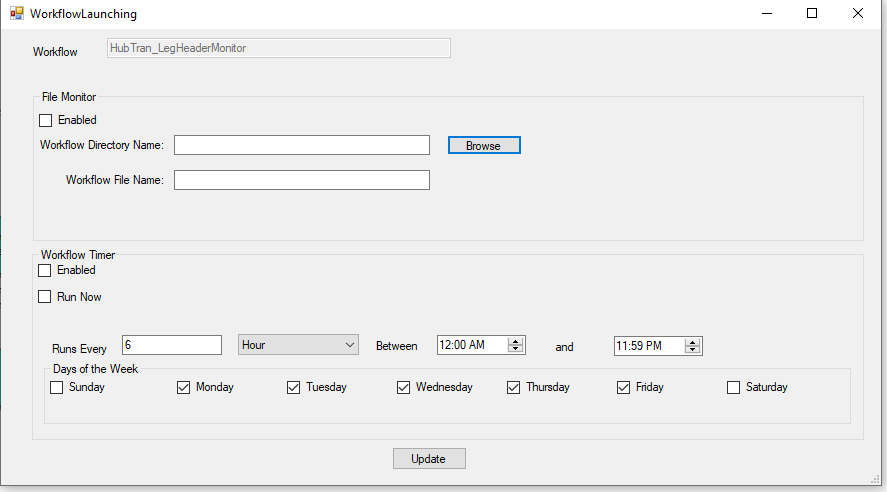
Task: Disable the Friday checkbox
Action: click(623, 387)
